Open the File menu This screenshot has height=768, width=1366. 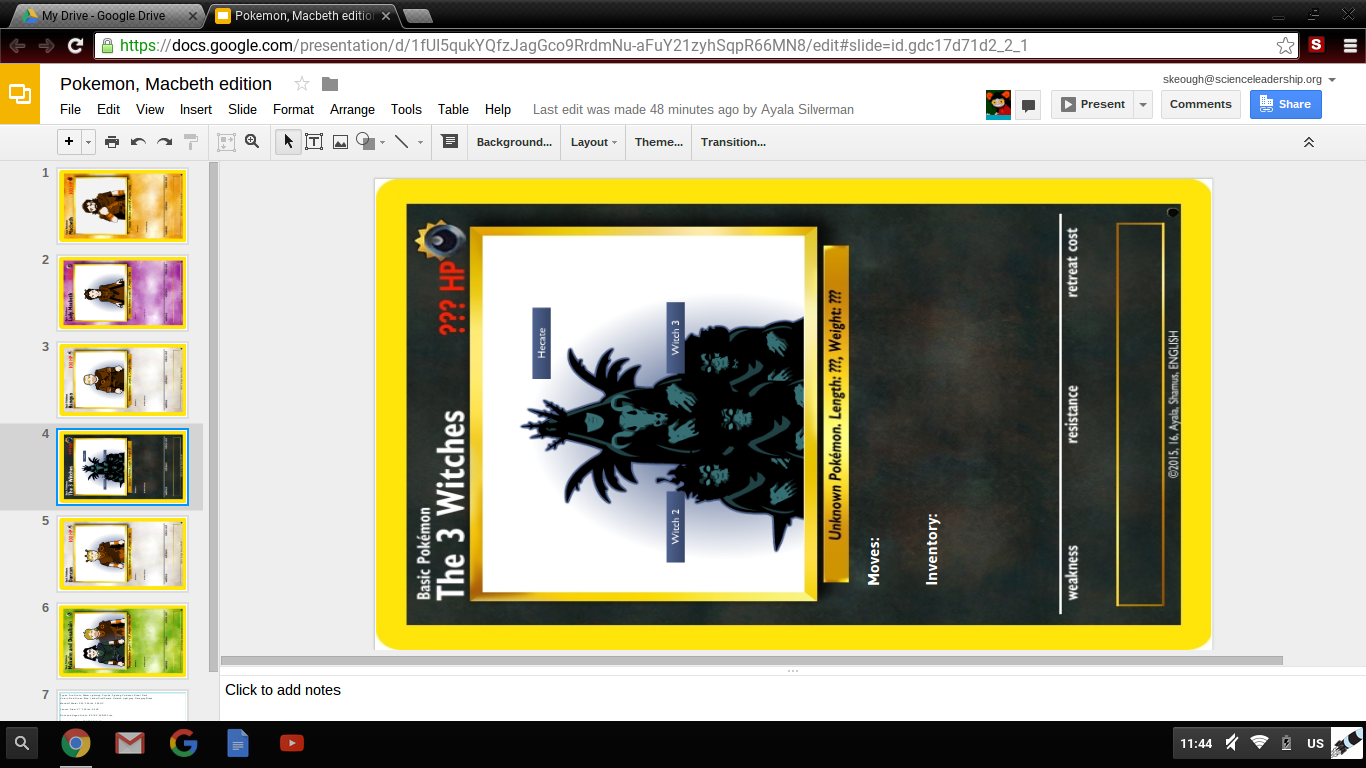(x=71, y=110)
